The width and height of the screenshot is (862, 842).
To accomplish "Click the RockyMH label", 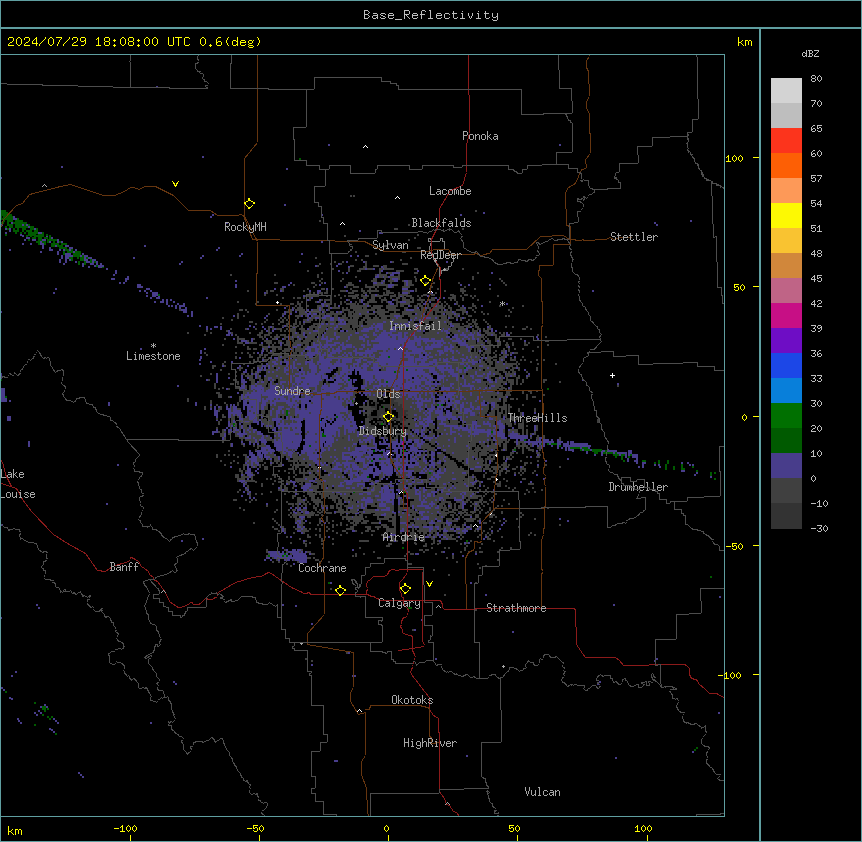I will click(245, 227).
